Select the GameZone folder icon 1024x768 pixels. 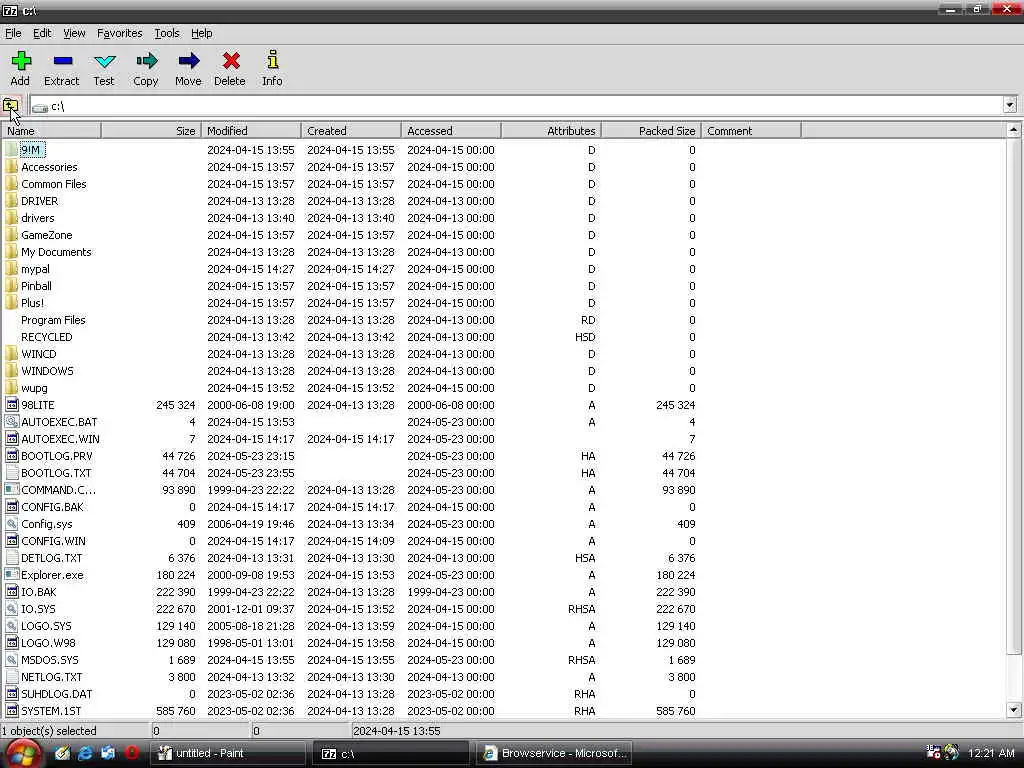[11, 234]
